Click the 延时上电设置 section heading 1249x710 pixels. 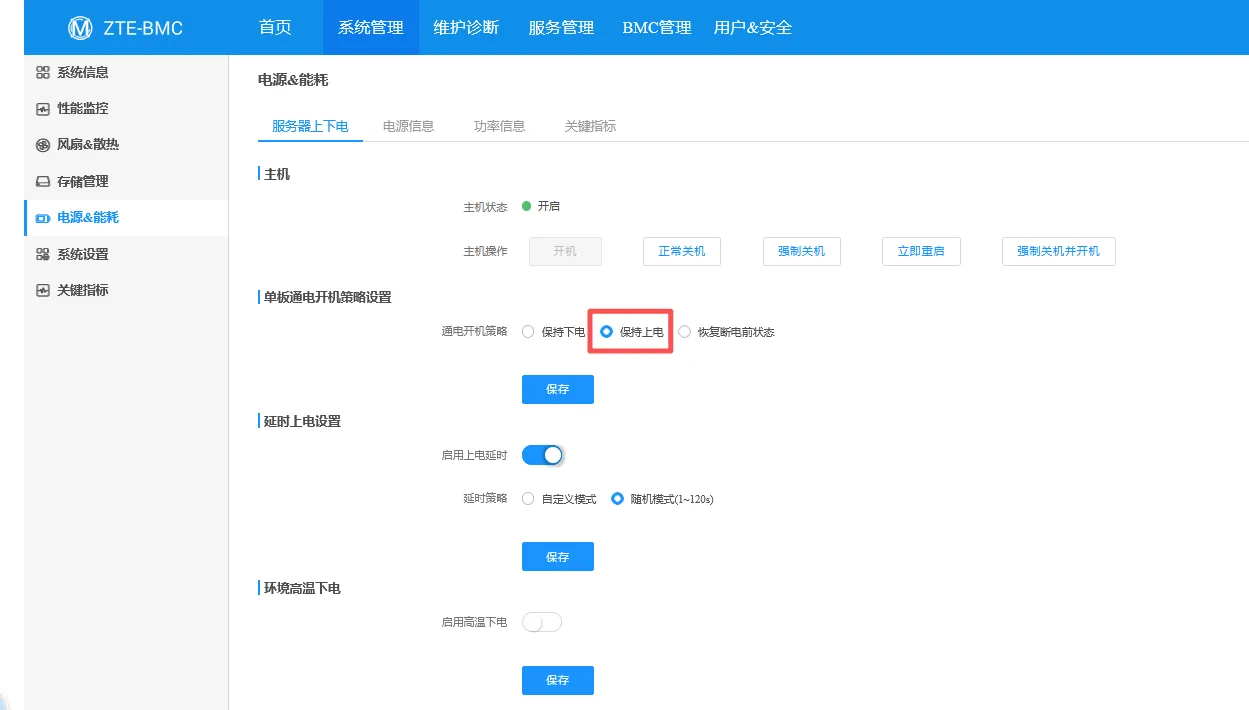click(x=302, y=421)
